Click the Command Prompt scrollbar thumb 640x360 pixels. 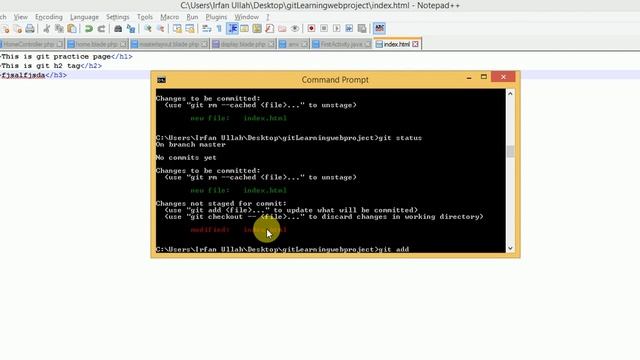pyautogui.click(x=510, y=151)
